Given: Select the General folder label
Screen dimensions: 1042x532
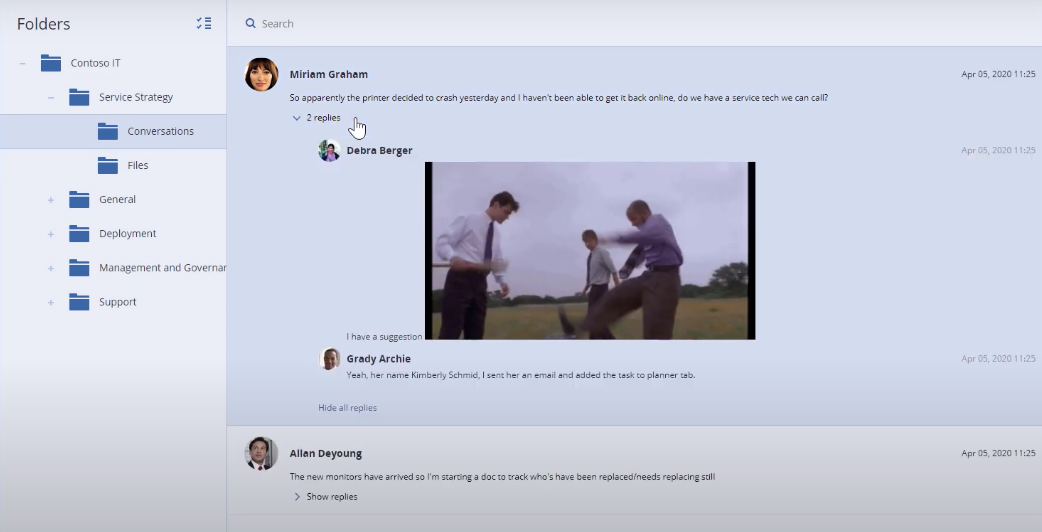Looking at the screenshot, I should (118, 199).
